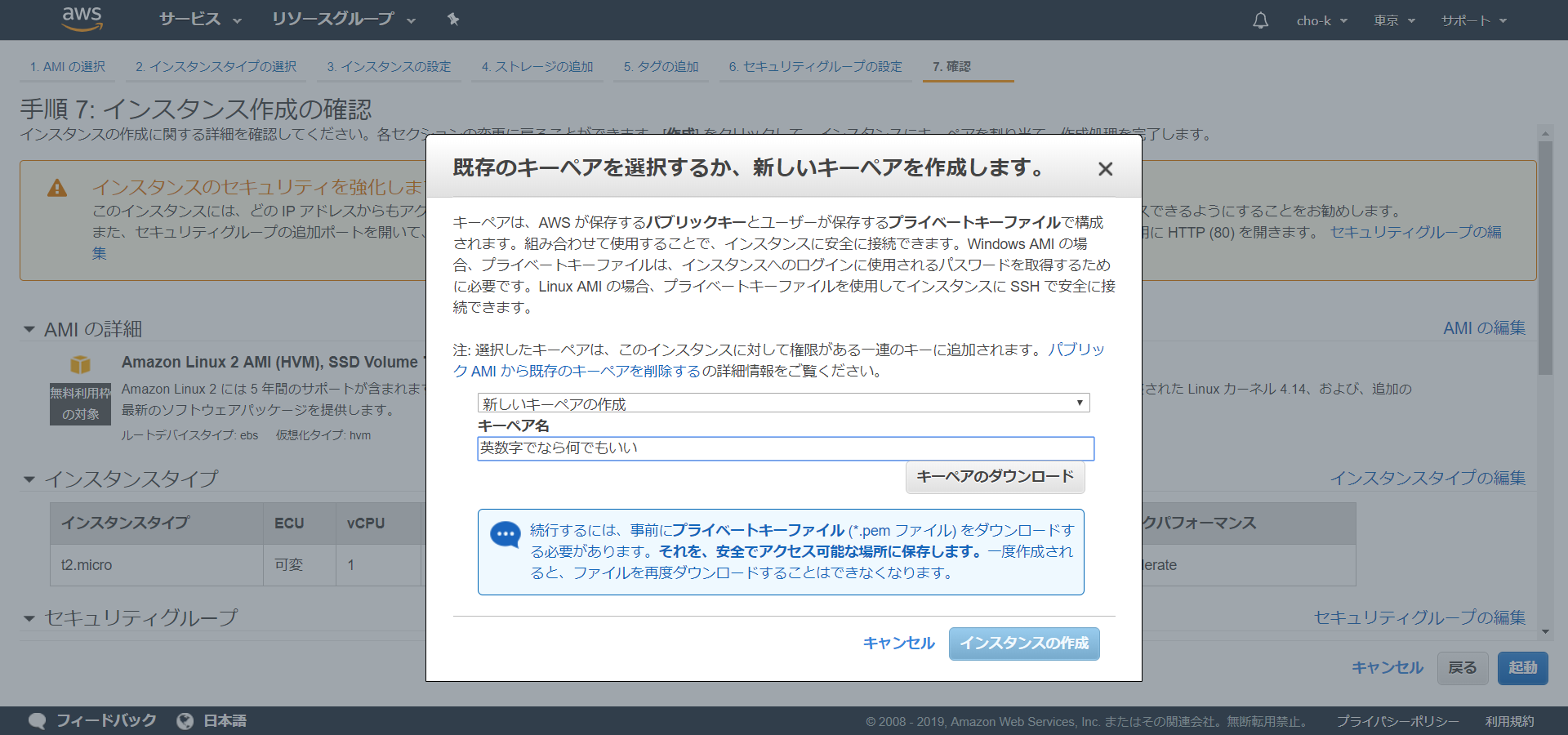Click the page vertical scrollbar thumb
The image size is (1568, 735).
click(x=1545, y=258)
